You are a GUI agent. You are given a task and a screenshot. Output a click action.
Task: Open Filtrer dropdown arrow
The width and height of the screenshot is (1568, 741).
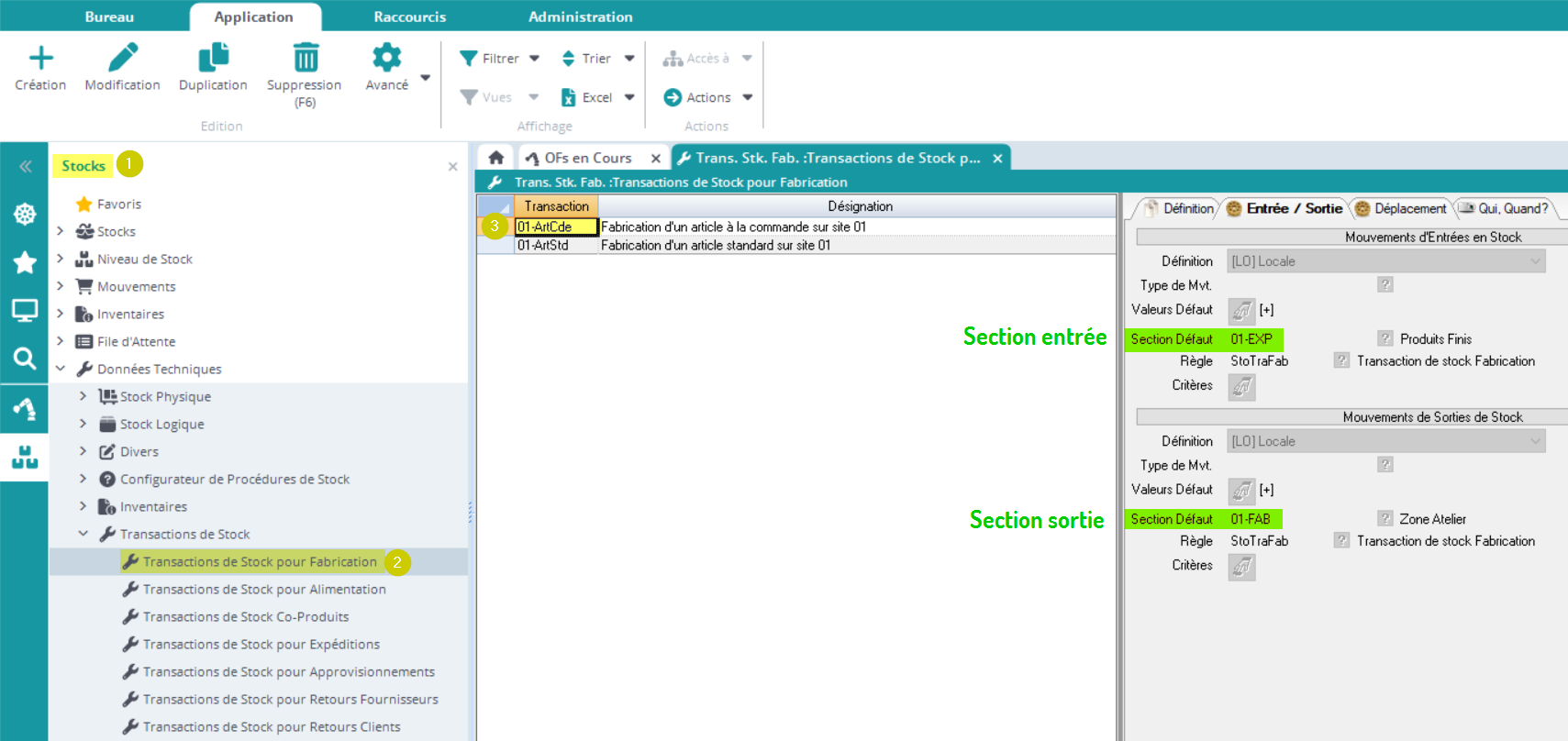coord(535,59)
